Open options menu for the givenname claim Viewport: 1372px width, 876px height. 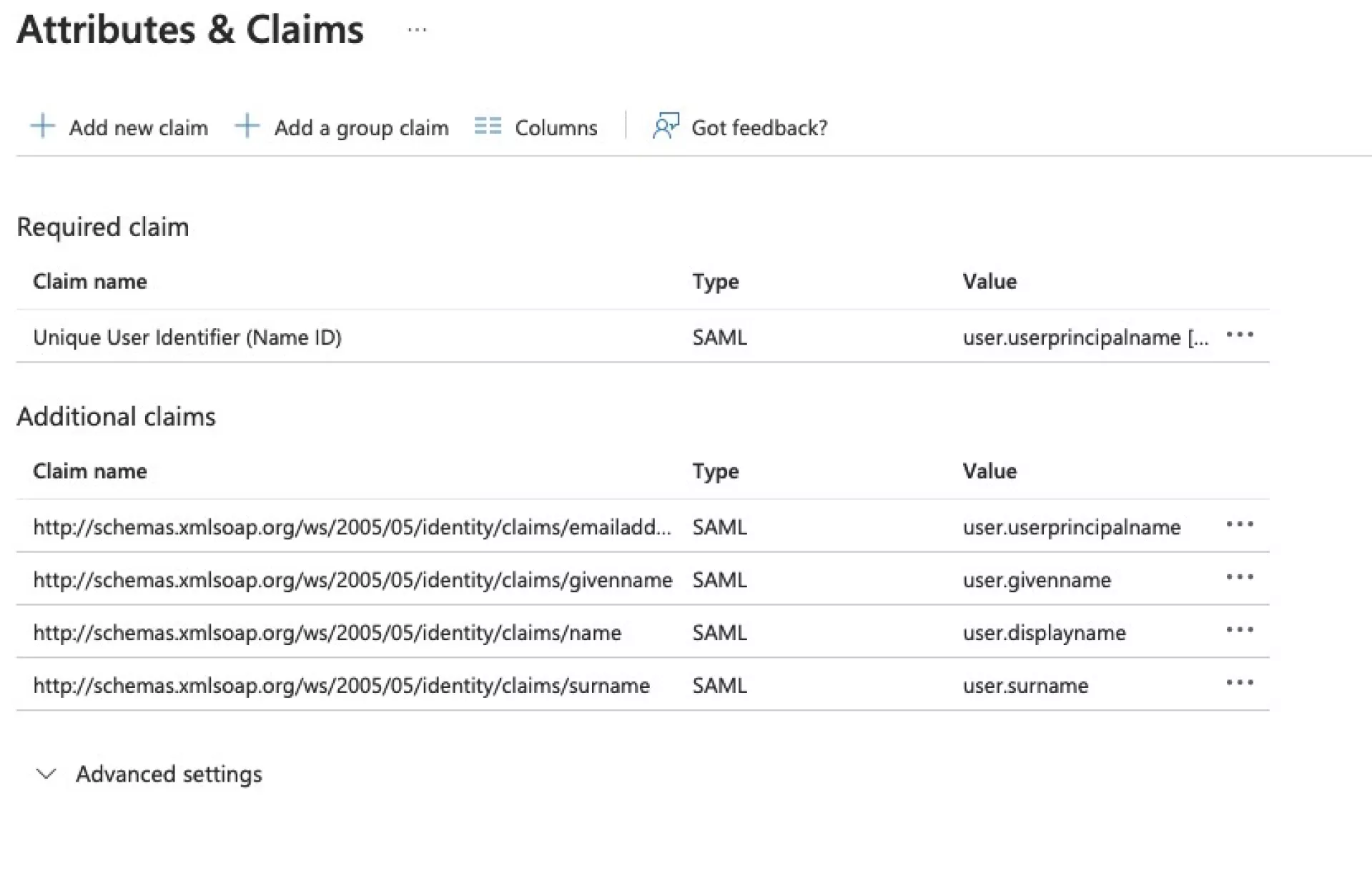(1240, 579)
